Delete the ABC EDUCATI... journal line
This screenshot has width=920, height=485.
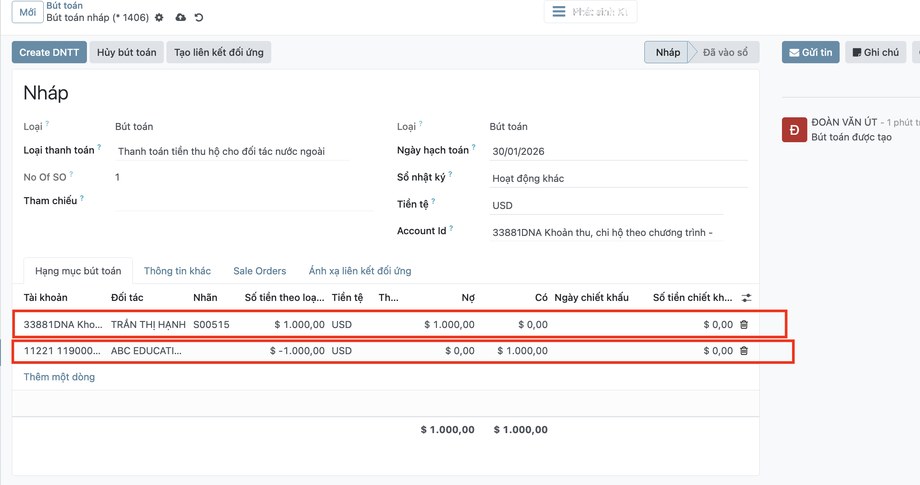point(744,351)
